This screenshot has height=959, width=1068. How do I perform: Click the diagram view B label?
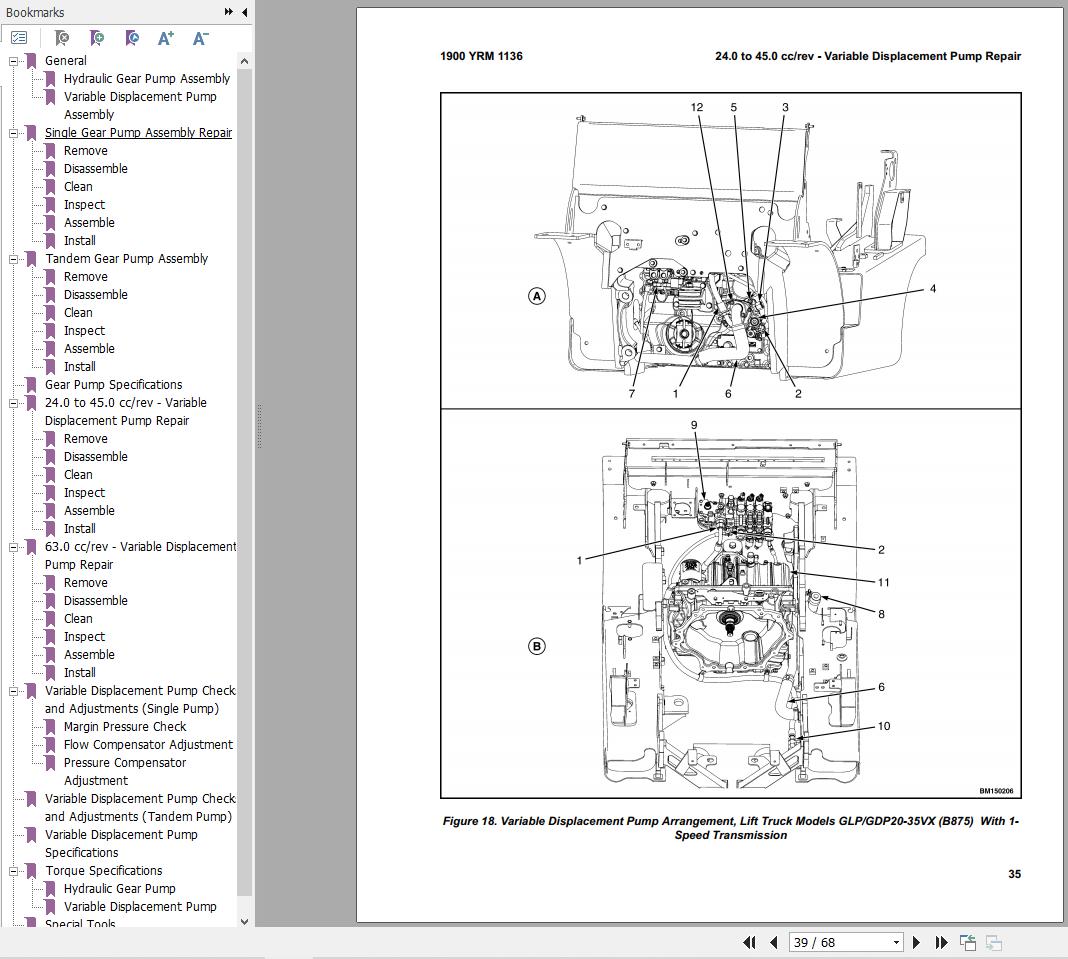(537, 646)
